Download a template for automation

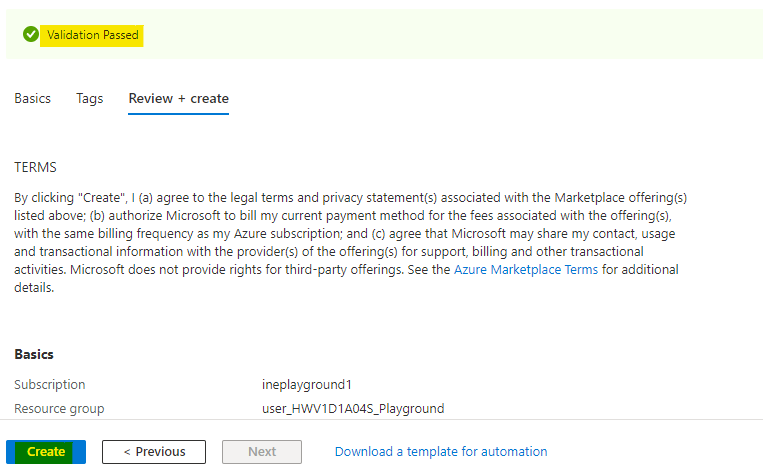tap(441, 452)
